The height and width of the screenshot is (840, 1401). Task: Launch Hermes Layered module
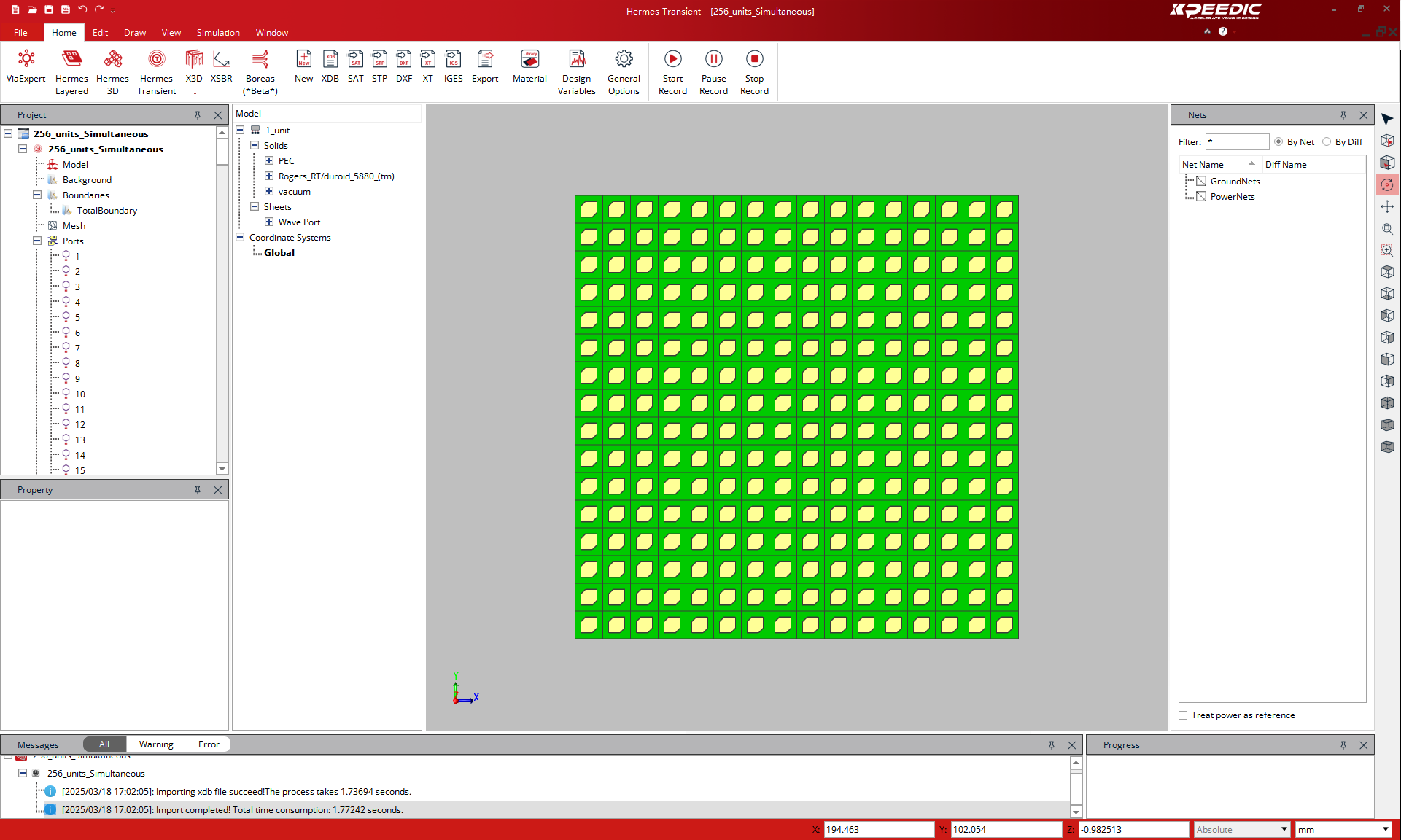[x=71, y=72]
